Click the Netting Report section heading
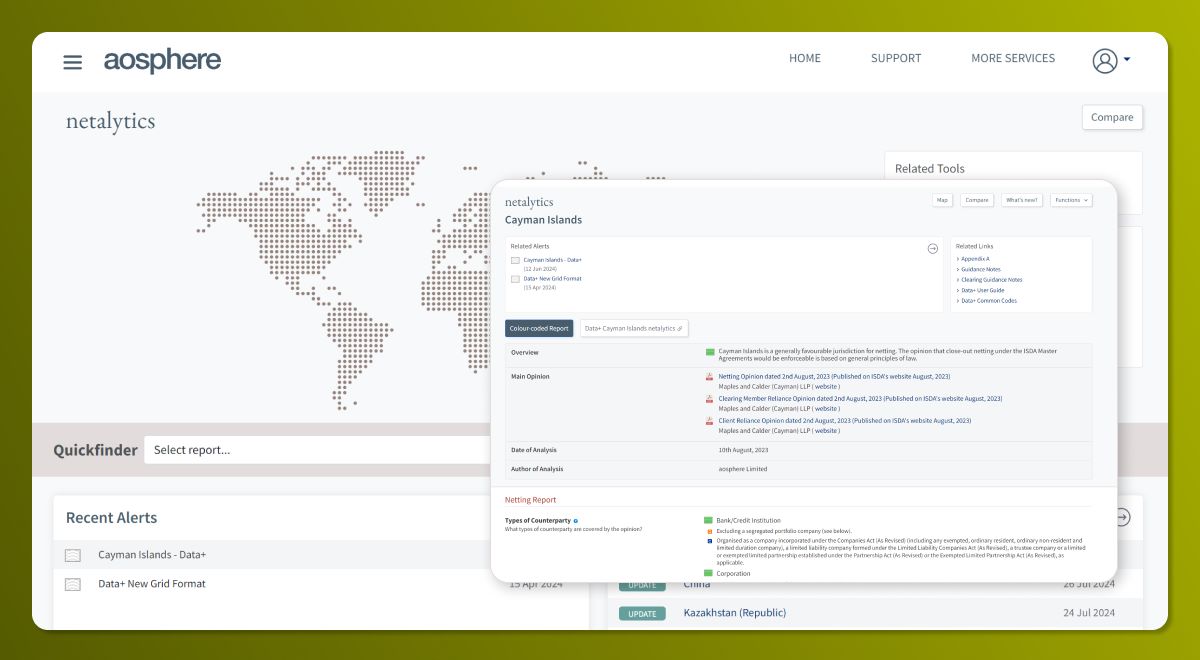Screen dimensions: 1200x660 click(x=530, y=500)
